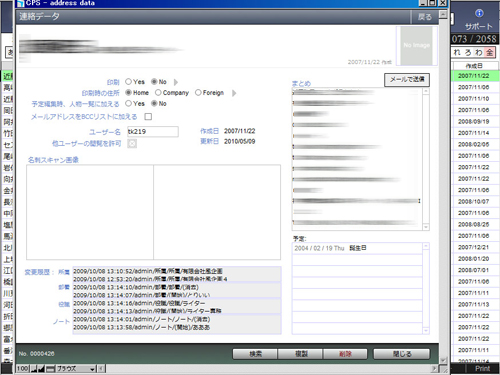
Task: Click the No Image photo placeholder
Action: point(417,46)
